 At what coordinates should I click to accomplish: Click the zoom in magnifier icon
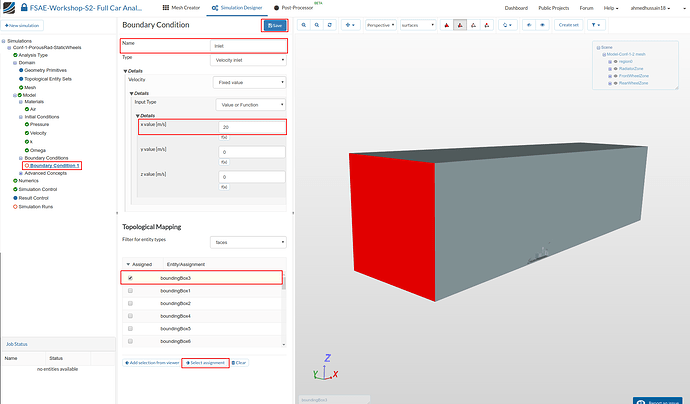tap(303, 25)
